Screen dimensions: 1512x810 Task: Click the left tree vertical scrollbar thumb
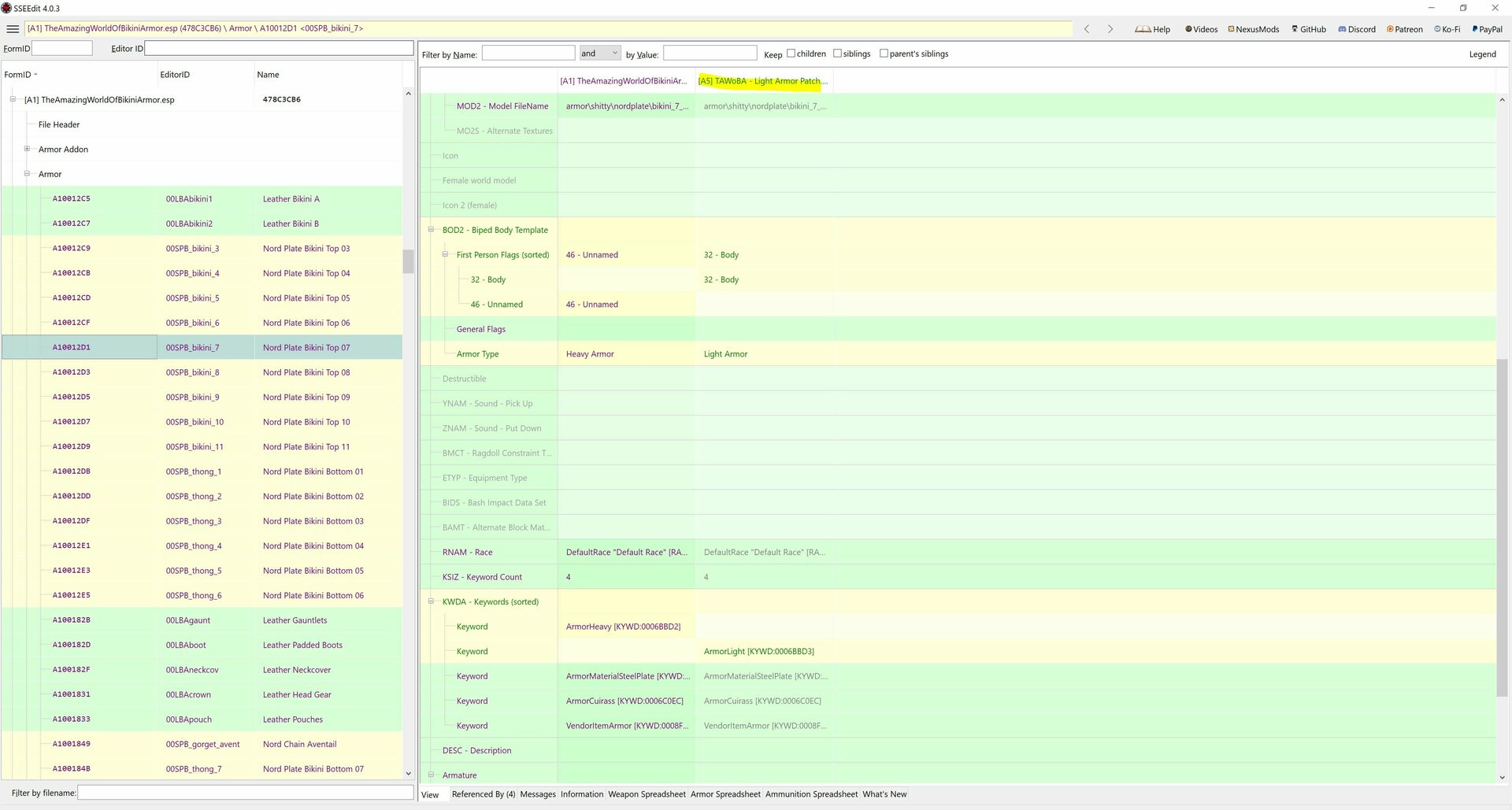[x=408, y=261]
